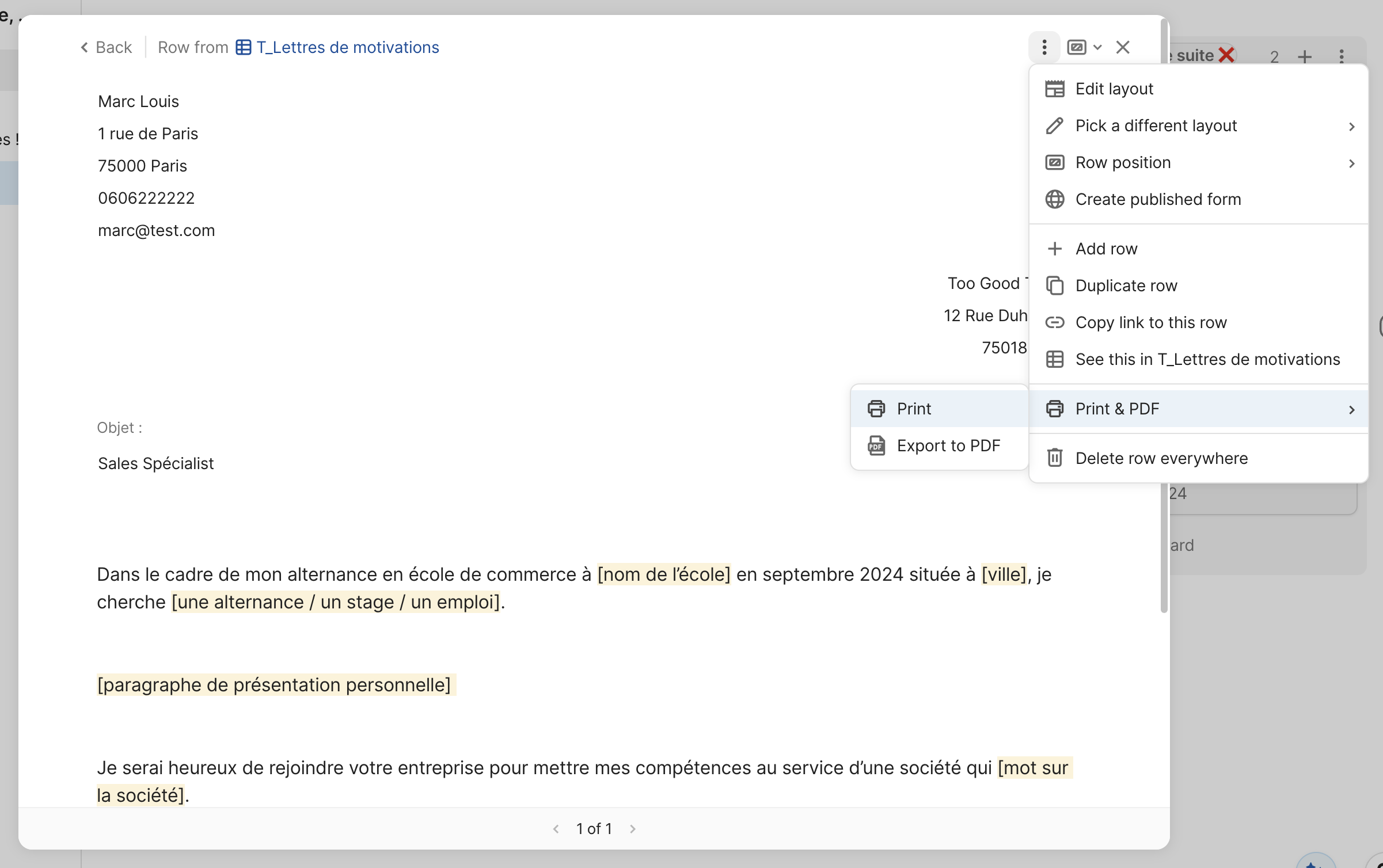1383x868 pixels.
Task: Open dropdown chevron next to row position icon
Action: click(x=1097, y=47)
